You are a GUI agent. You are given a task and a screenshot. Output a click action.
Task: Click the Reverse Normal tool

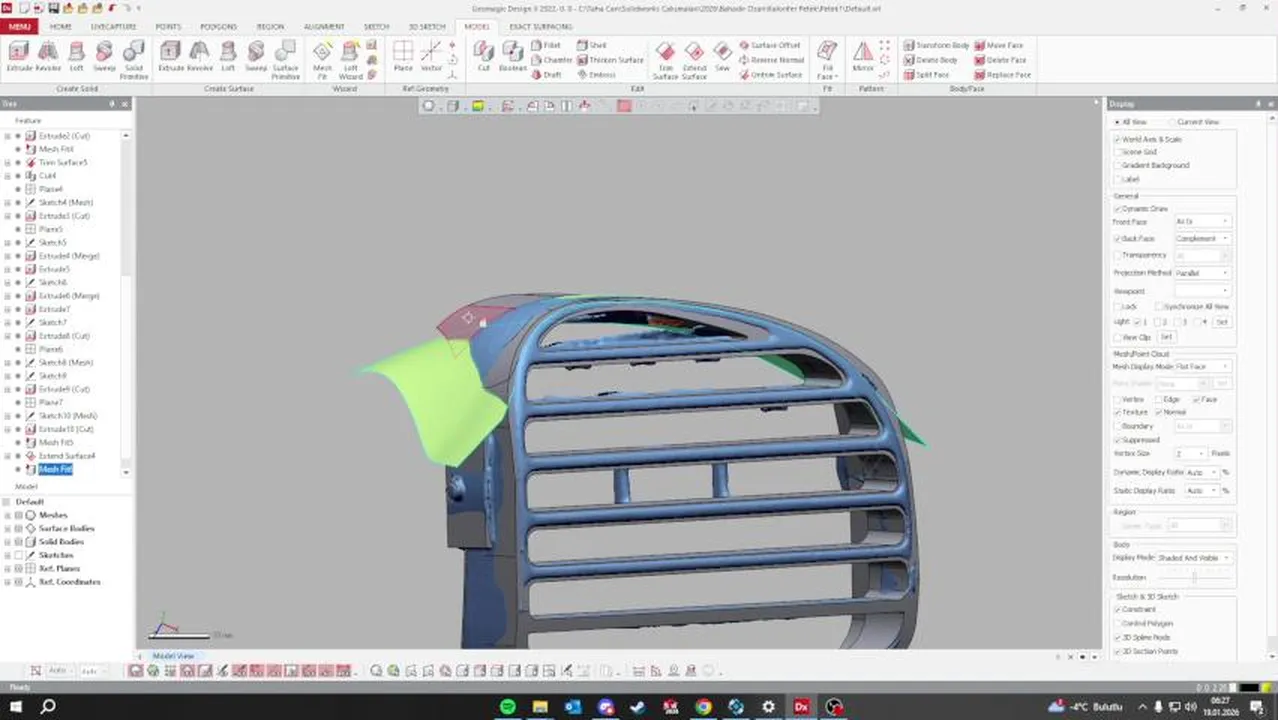[x=771, y=60]
